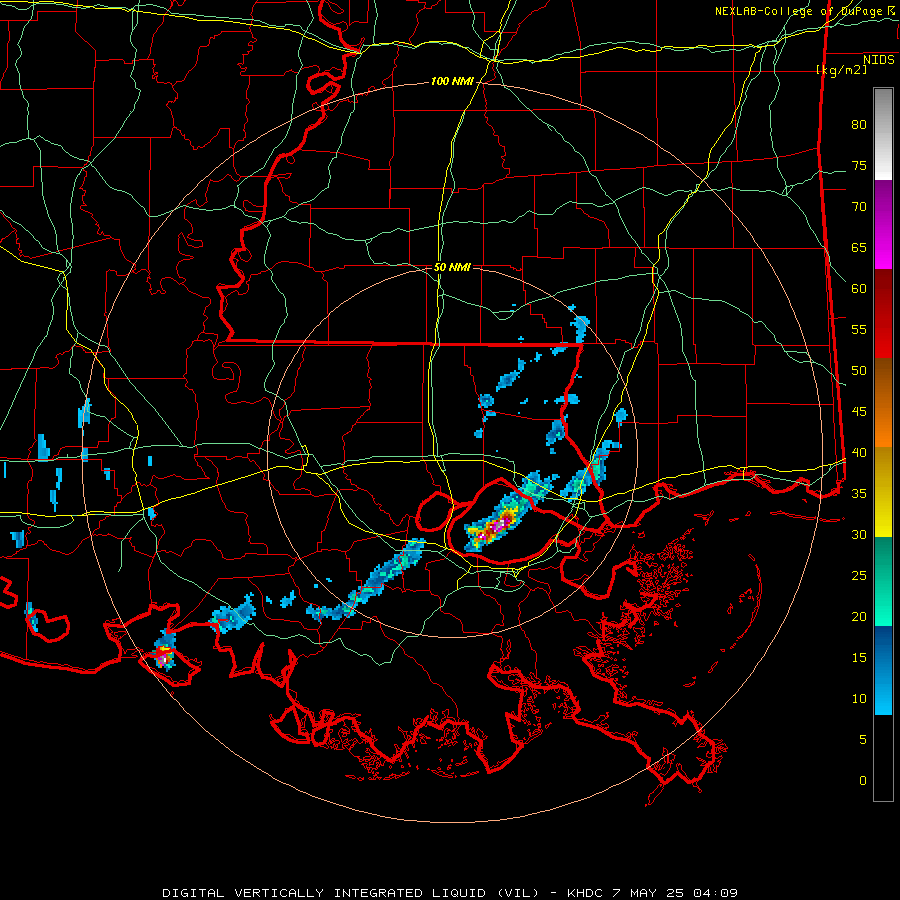Screen dimensions: 900x900
Task: Pick the blue segment of the color bar
Action: pyautogui.click(x=883, y=670)
